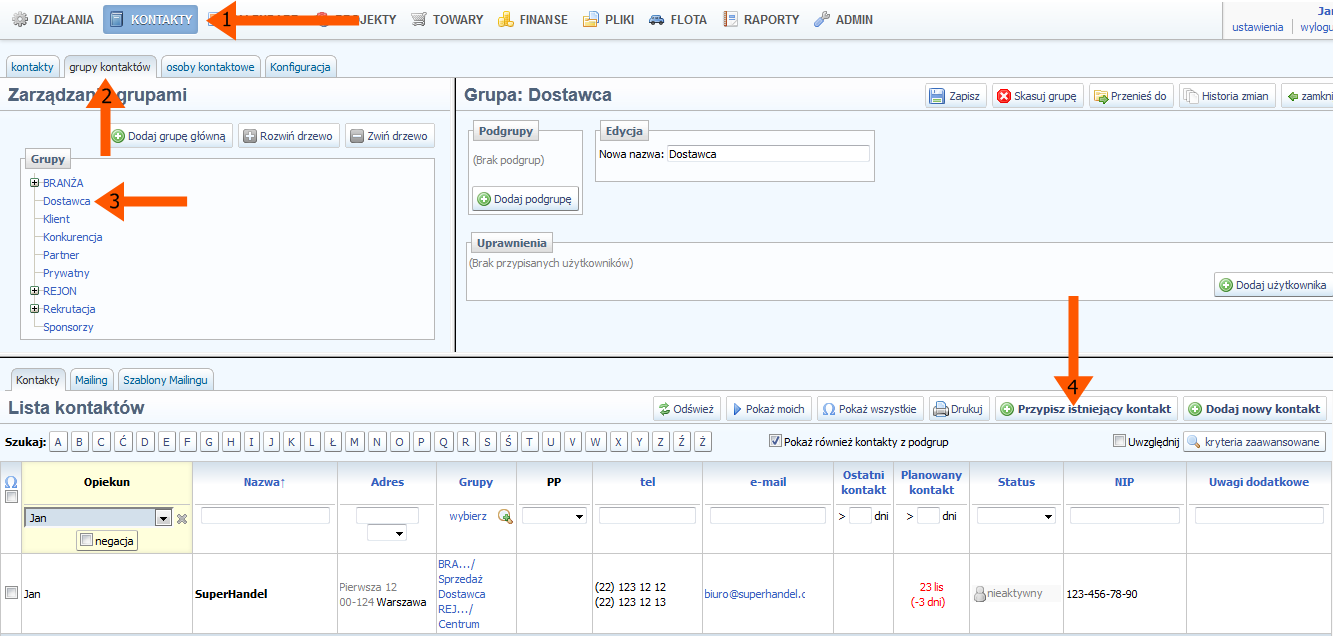
Task: Open the SuperHandel email address link
Action: (x=753, y=594)
